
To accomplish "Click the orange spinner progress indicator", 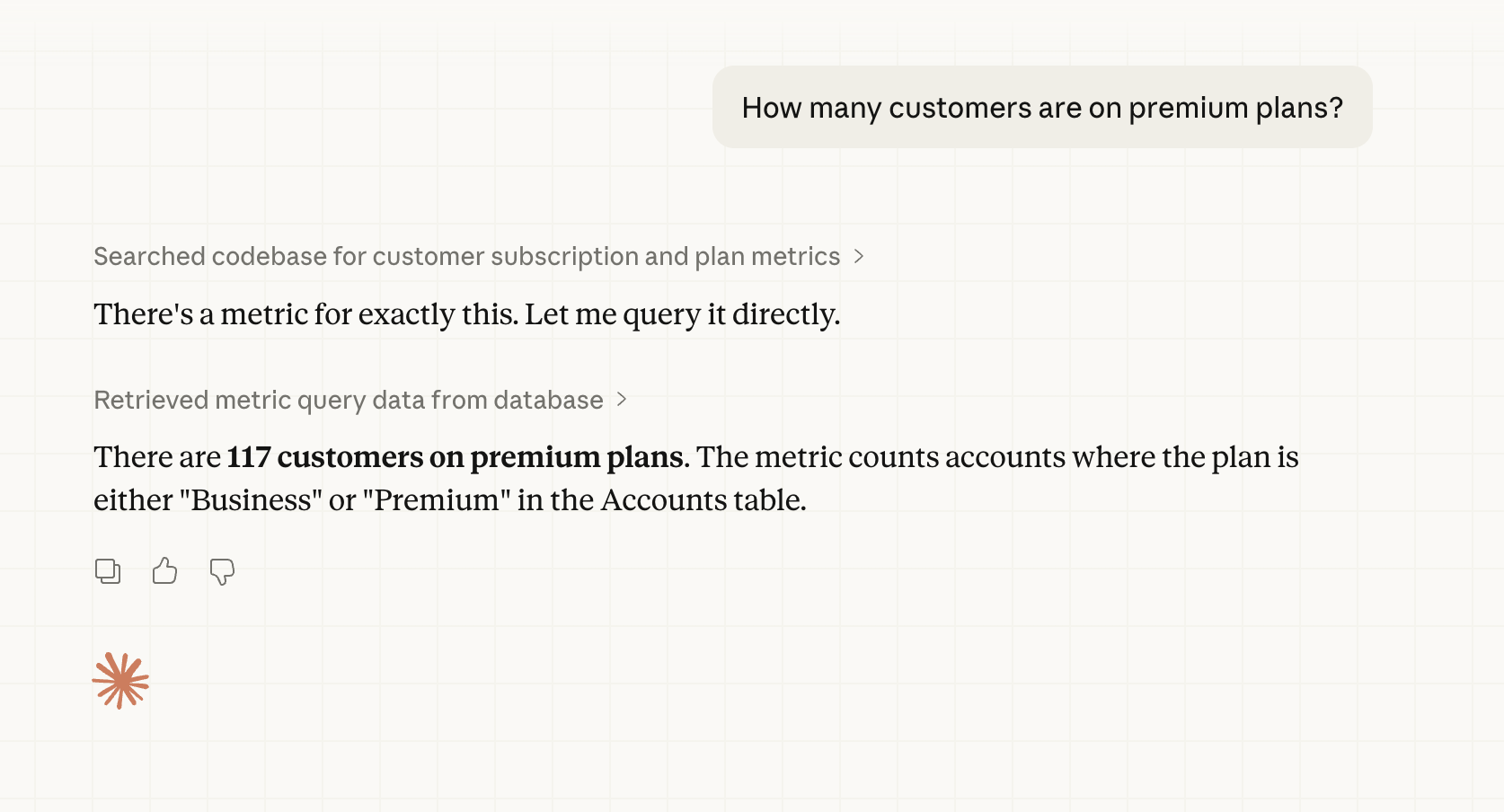I will 121,680.
